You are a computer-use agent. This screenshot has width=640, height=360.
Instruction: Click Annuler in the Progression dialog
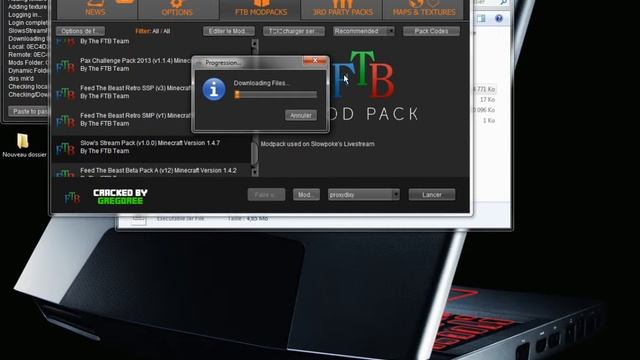coord(301,116)
